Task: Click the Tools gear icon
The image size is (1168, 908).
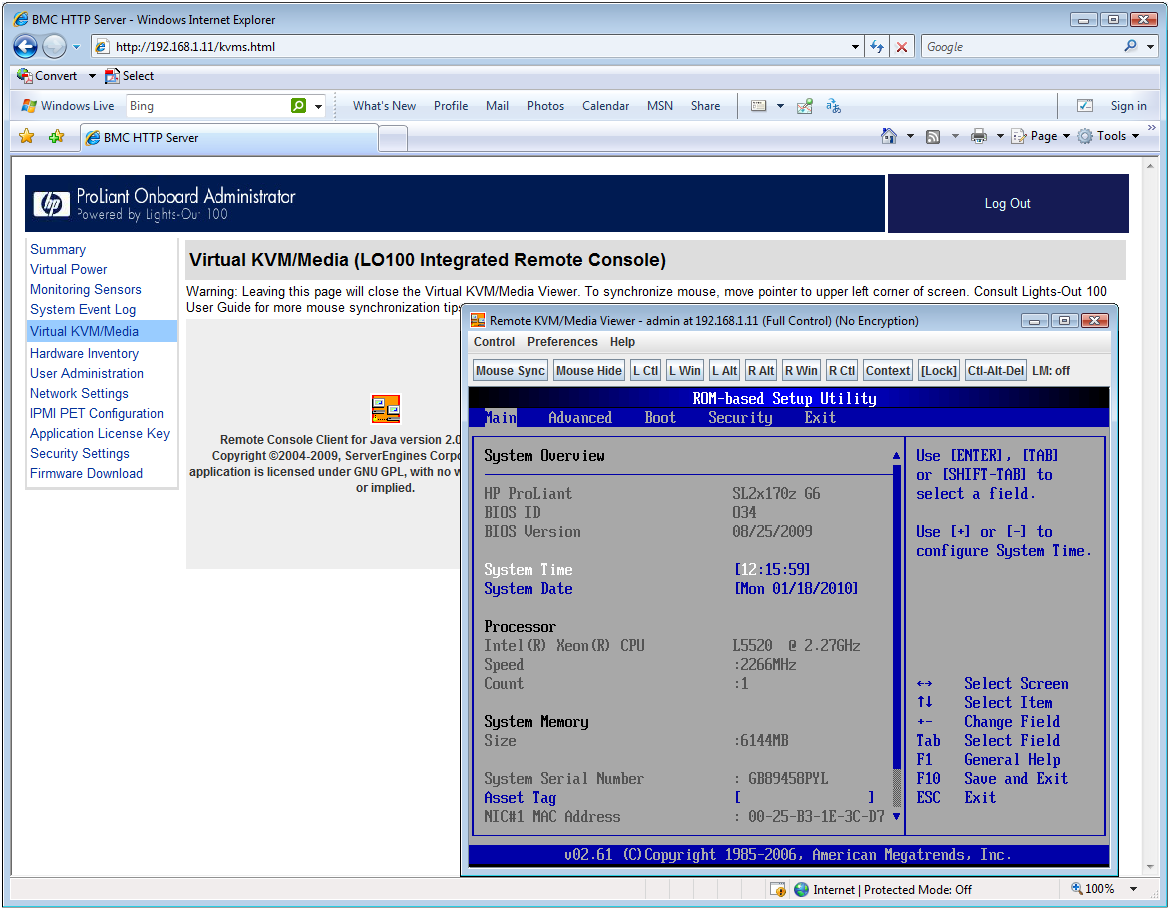Action: 1085,136
